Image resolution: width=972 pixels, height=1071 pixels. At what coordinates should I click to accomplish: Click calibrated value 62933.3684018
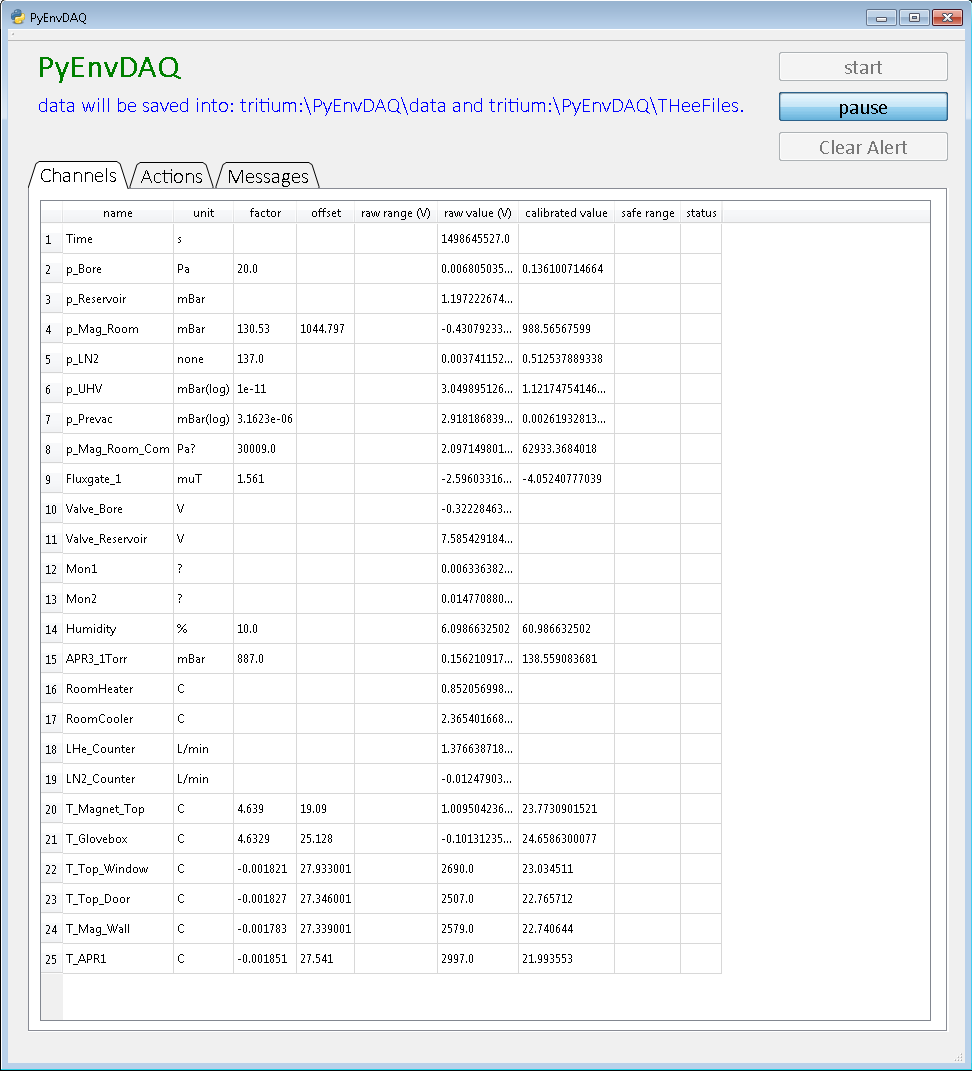pos(566,449)
